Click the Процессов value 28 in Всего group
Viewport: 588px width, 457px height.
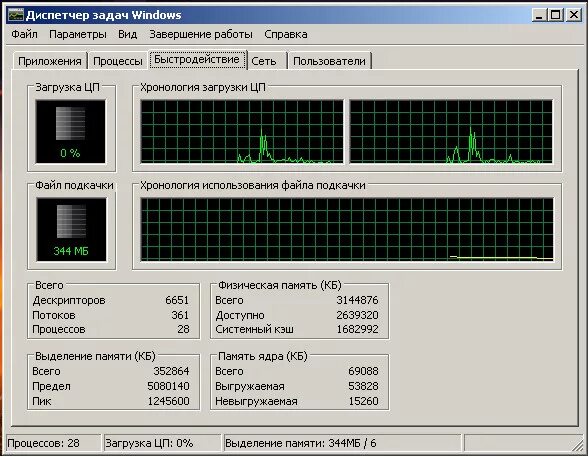tap(183, 329)
